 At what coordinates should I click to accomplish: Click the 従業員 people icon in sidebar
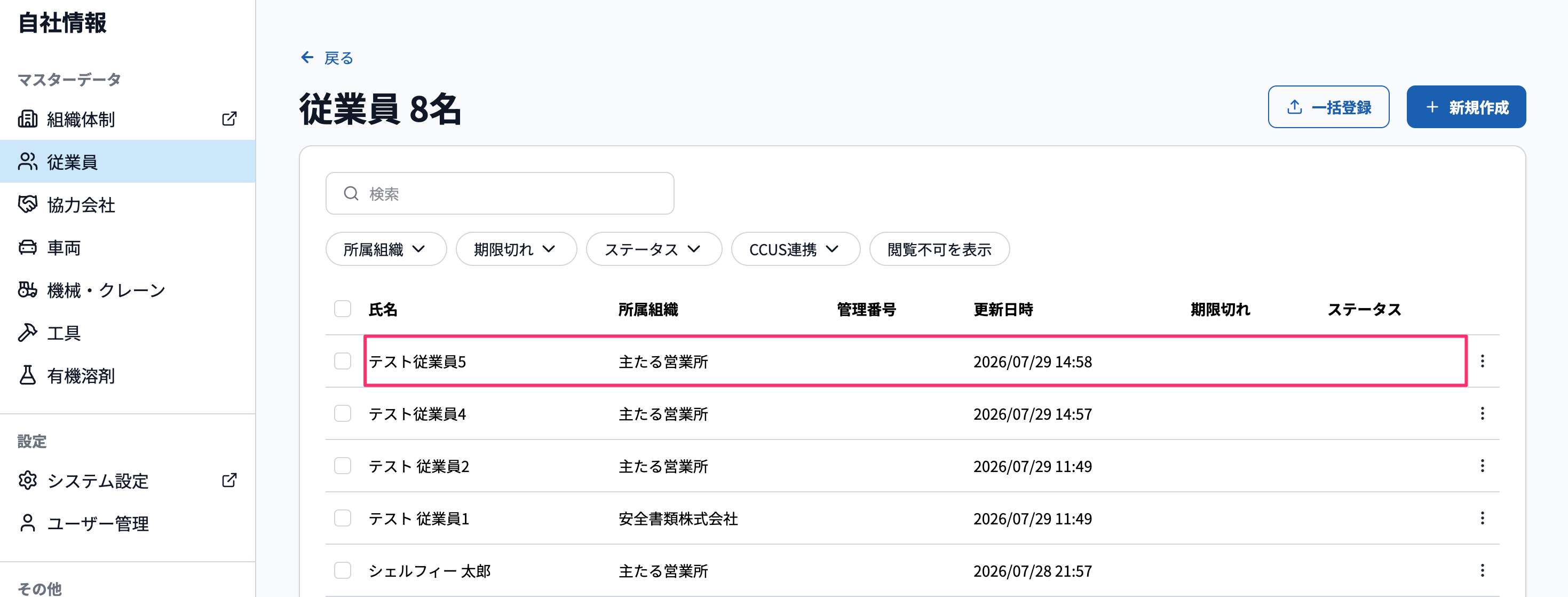click(x=27, y=161)
